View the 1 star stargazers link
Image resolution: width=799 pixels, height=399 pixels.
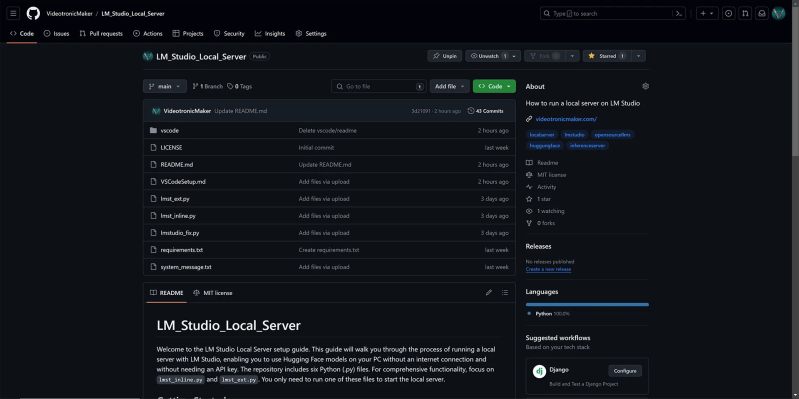pos(538,199)
